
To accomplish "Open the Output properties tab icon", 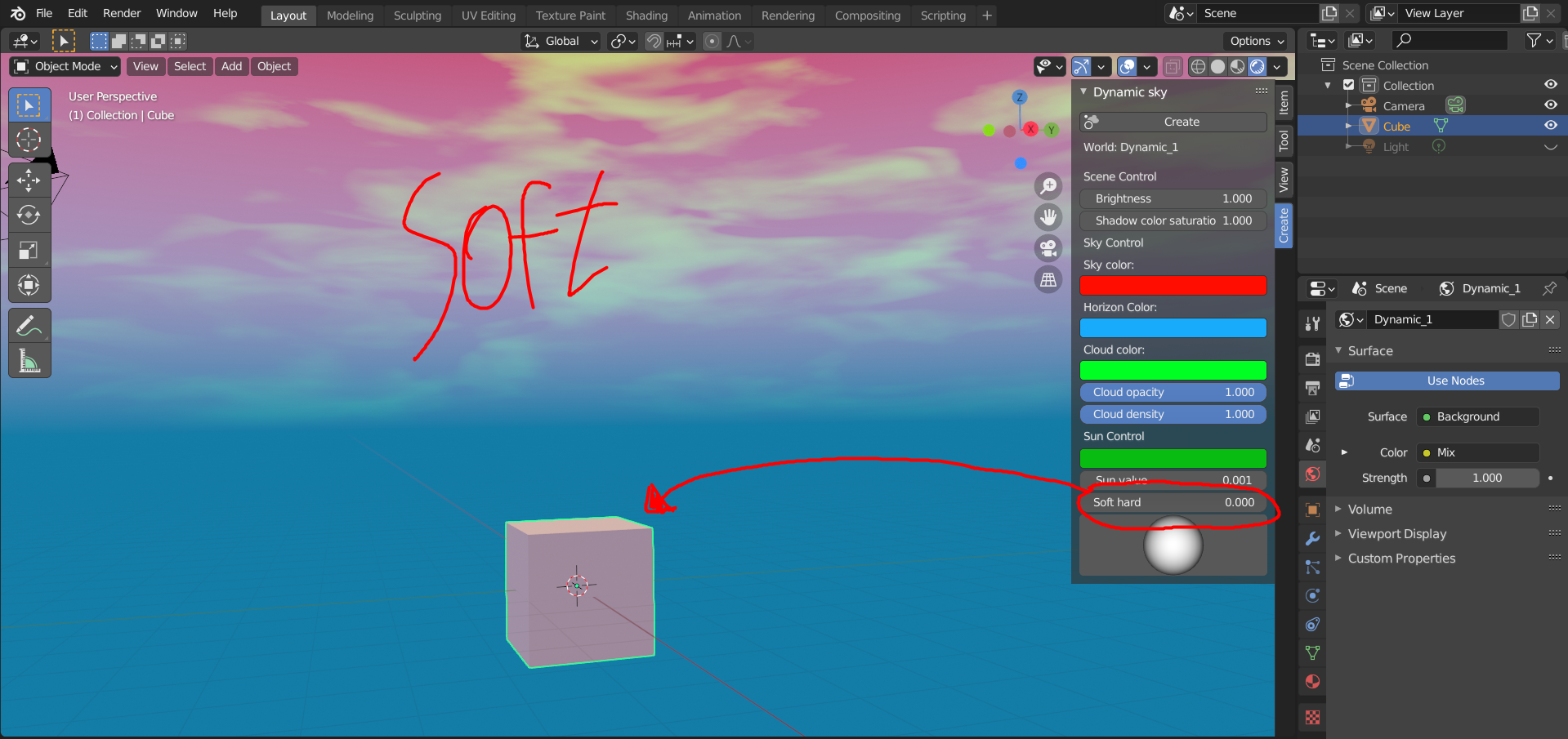I will point(1312,388).
